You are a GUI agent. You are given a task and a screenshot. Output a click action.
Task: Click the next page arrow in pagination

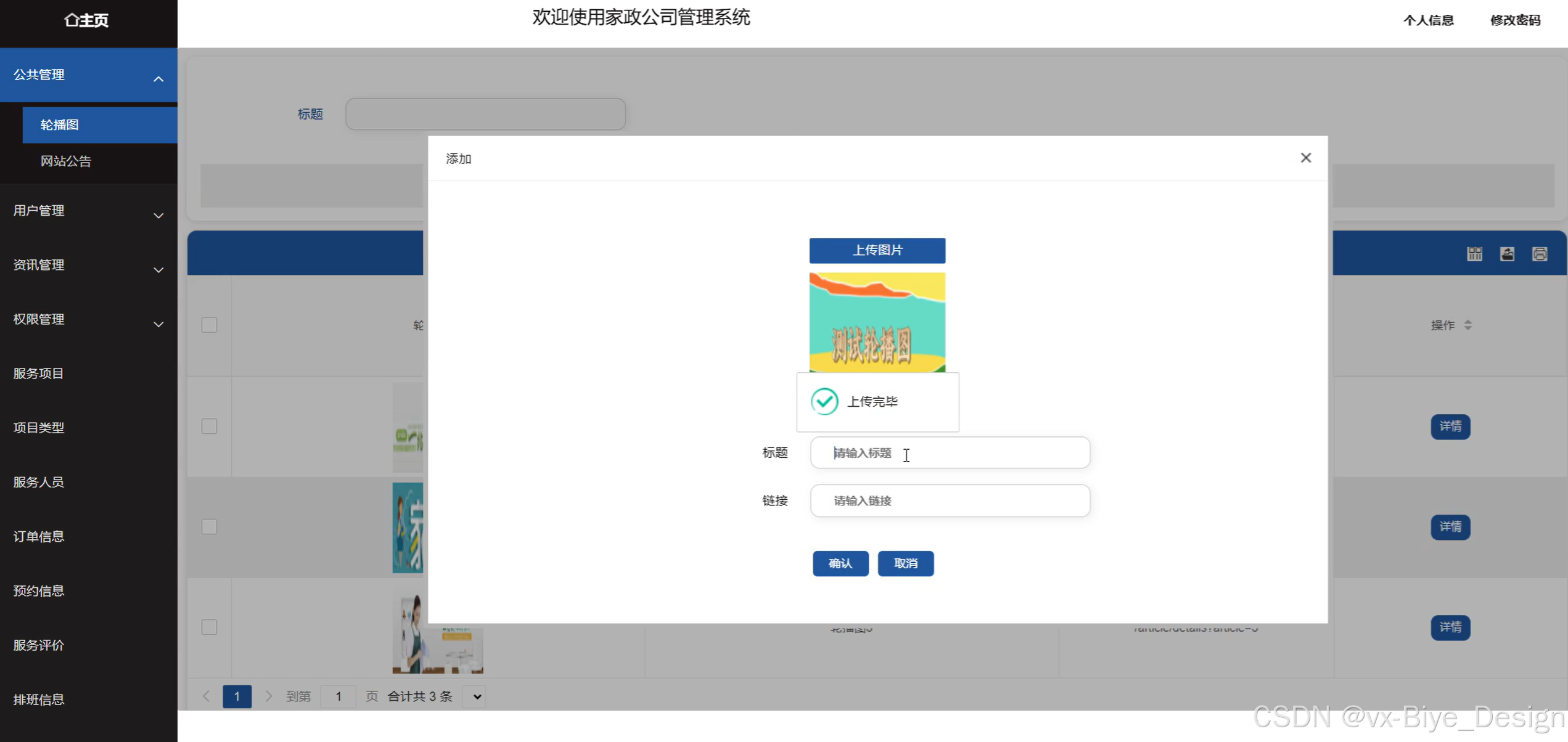pos(268,696)
